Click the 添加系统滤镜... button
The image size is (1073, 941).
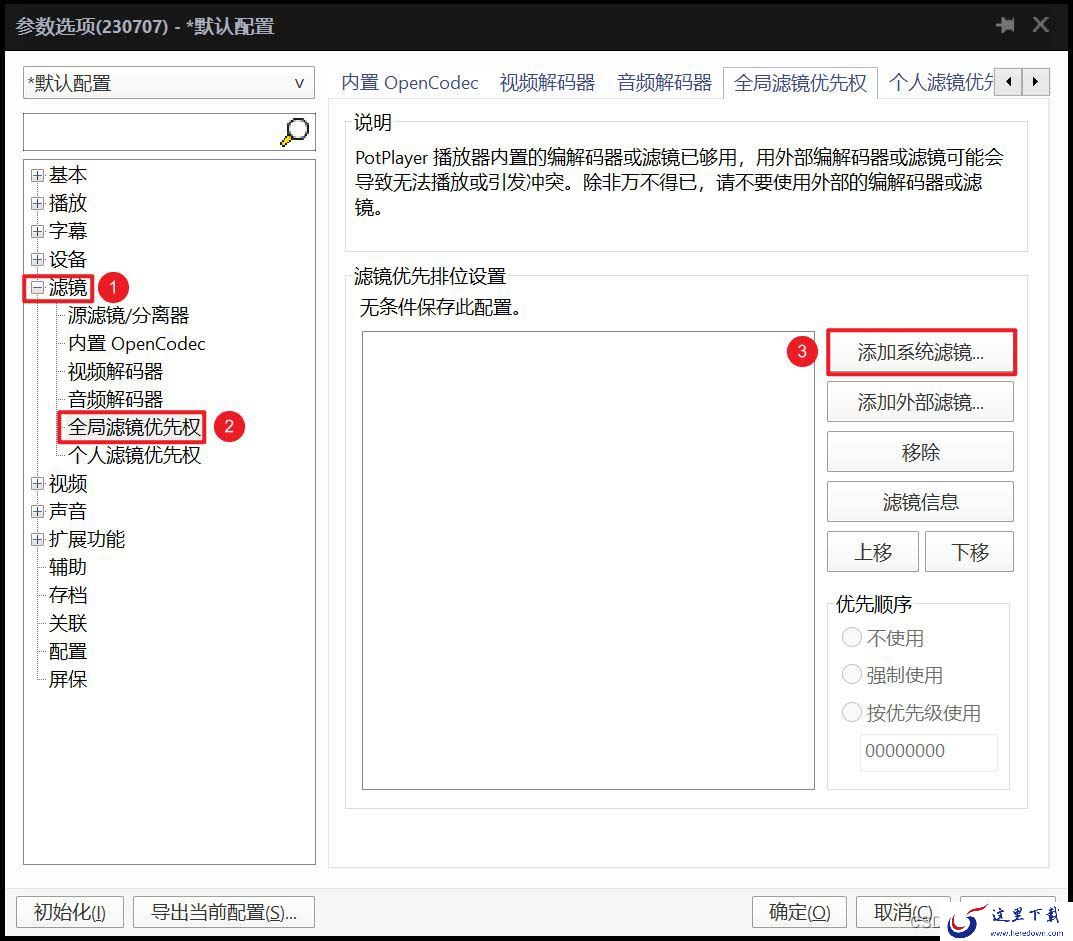pyautogui.click(x=920, y=352)
